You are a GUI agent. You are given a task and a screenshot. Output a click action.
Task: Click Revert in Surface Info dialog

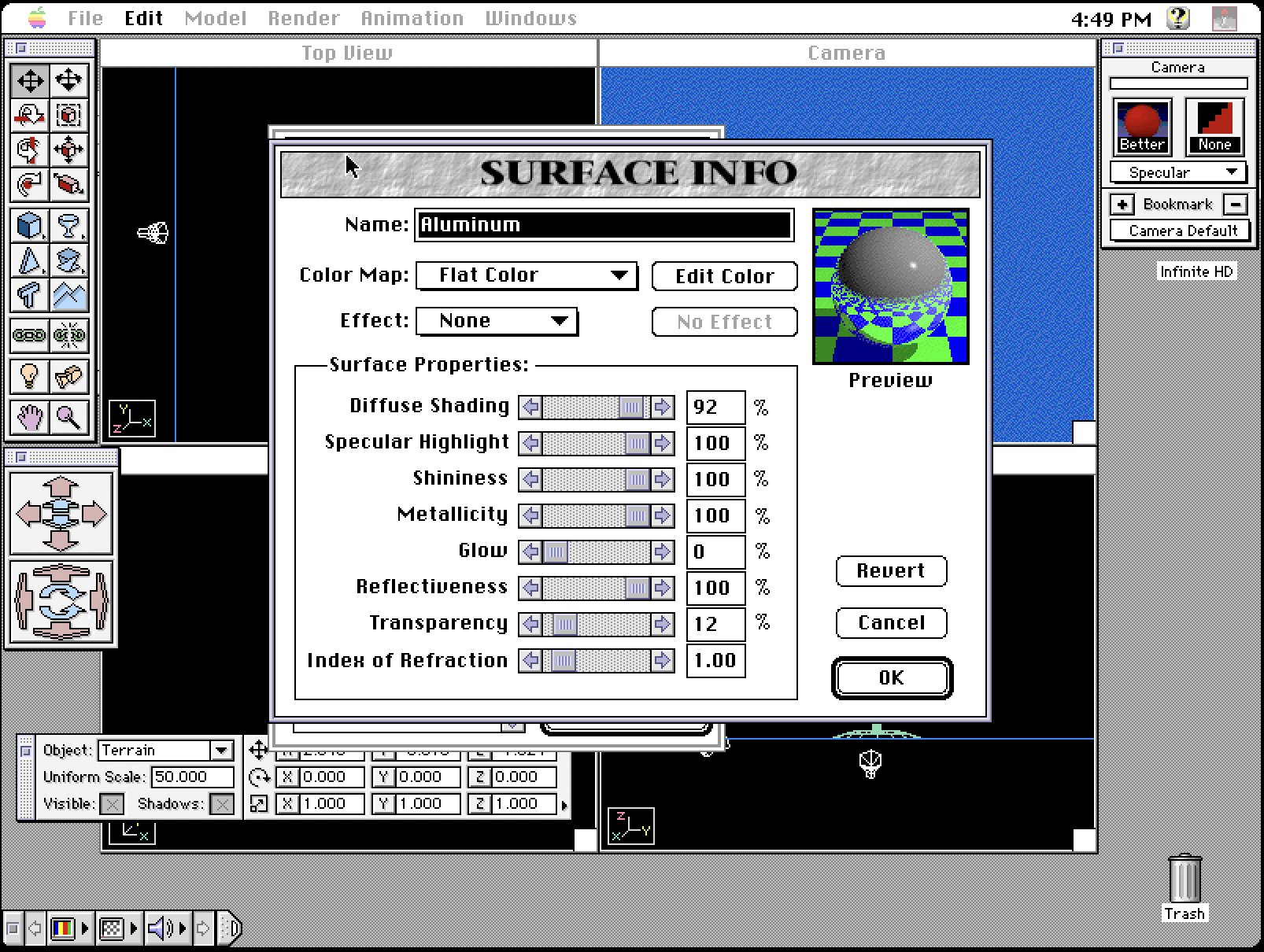pyautogui.click(x=890, y=570)
